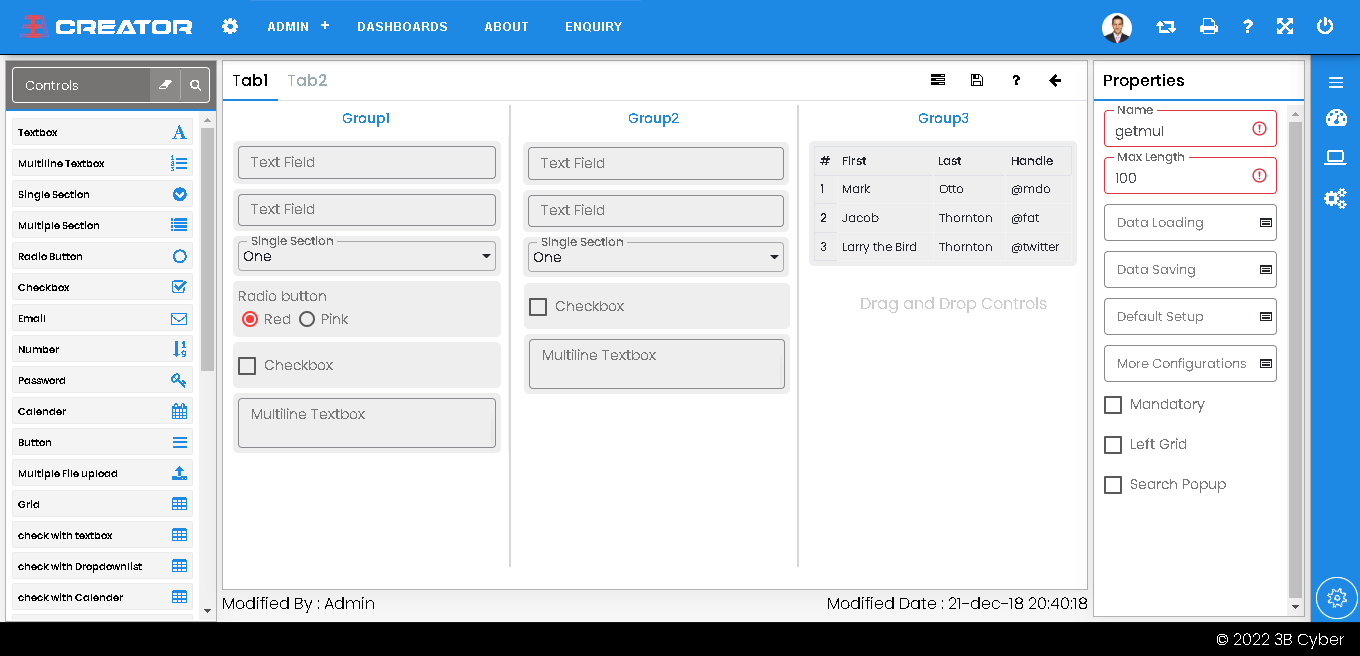The height and width of the screenshot is (656, 1360).
Task: Switch to Tab2
Action: [307, 81]
